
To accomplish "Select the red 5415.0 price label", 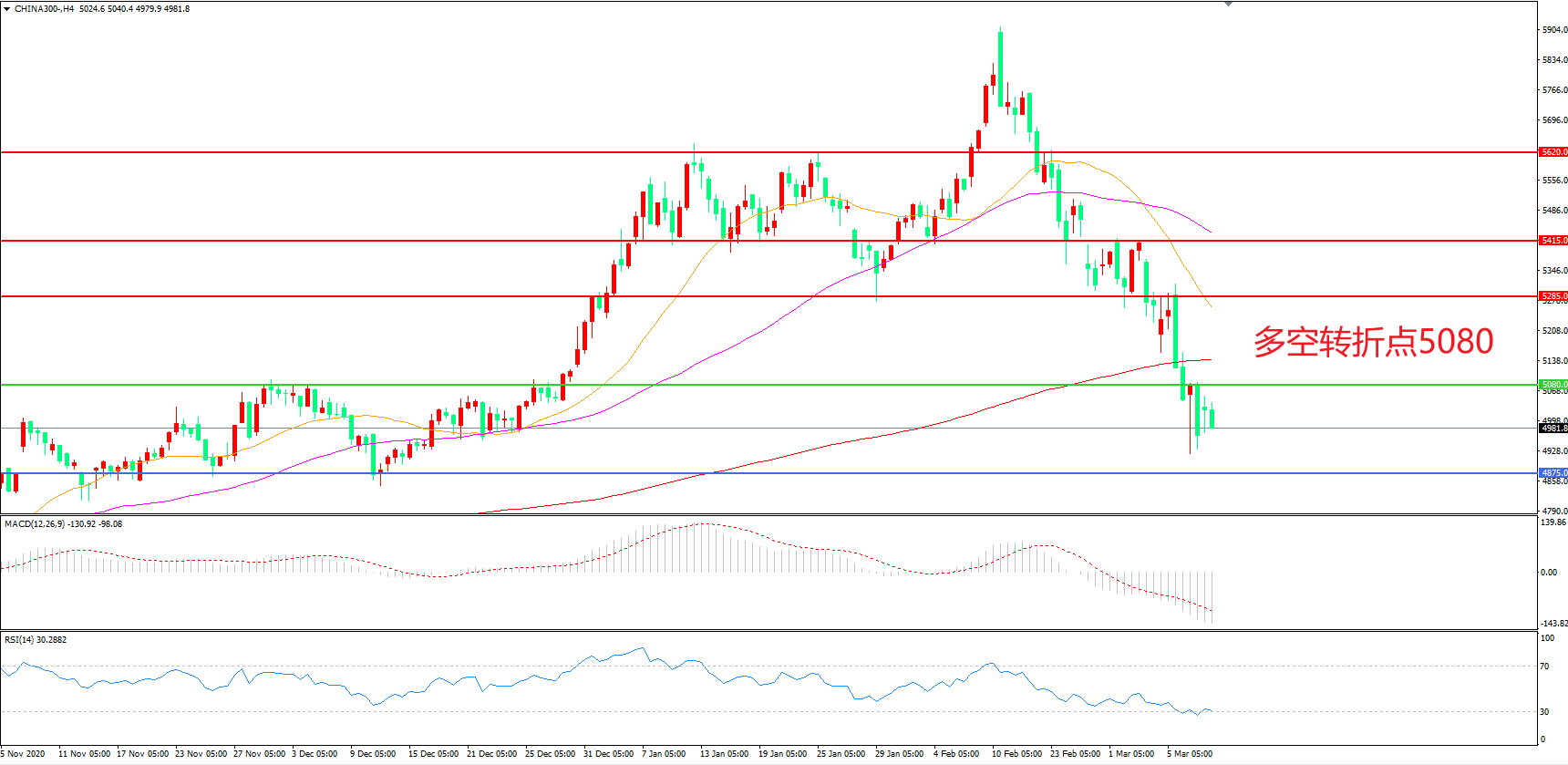I will coord(1553,241).
